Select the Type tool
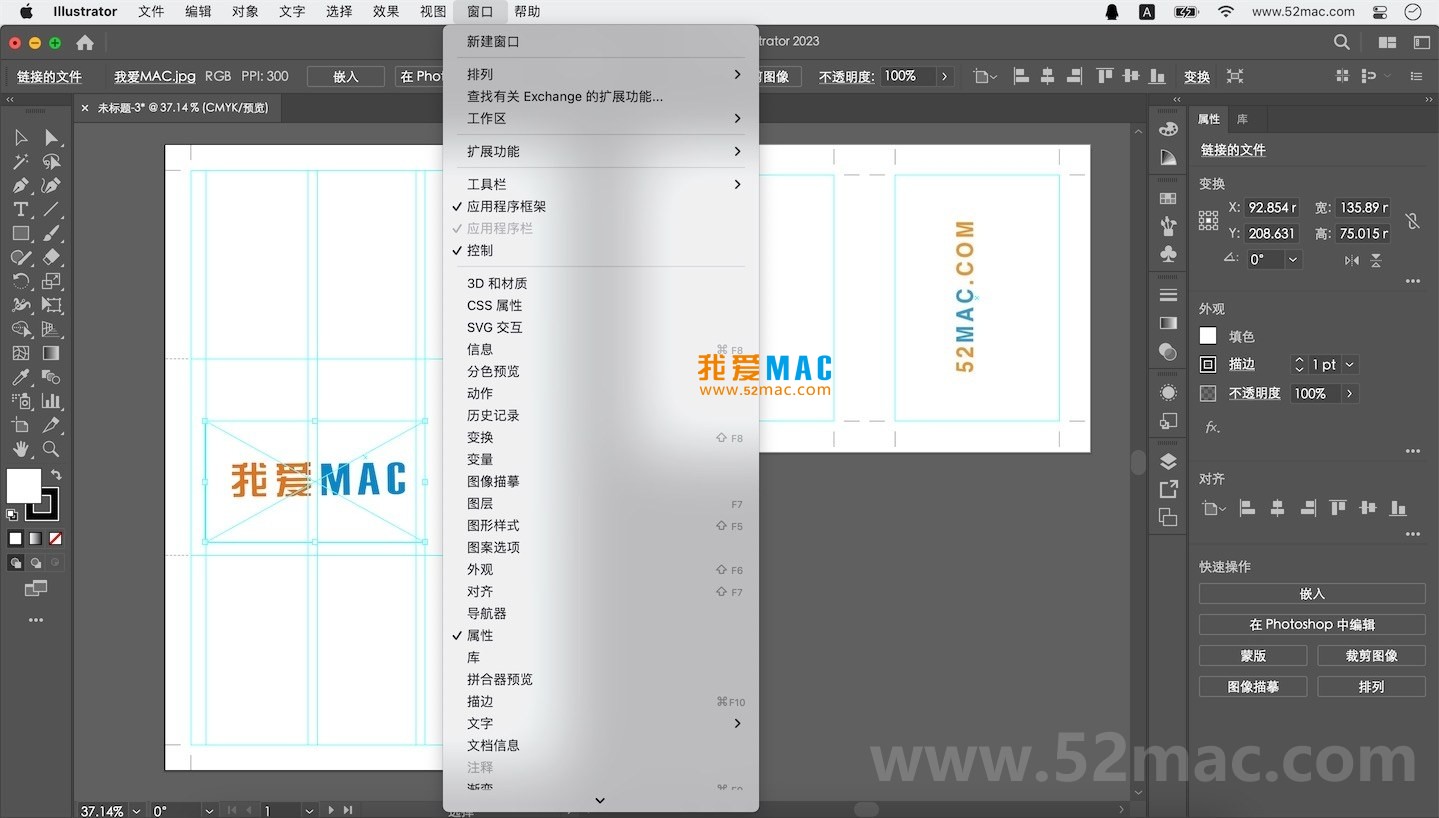 pos(21,209)
